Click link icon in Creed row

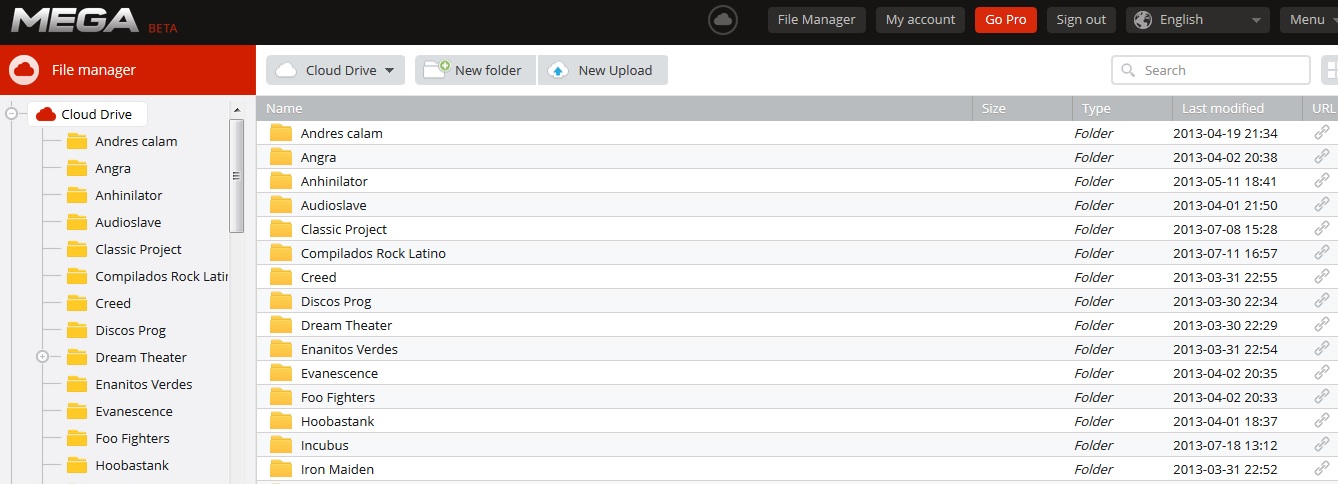coord(1322,277)
